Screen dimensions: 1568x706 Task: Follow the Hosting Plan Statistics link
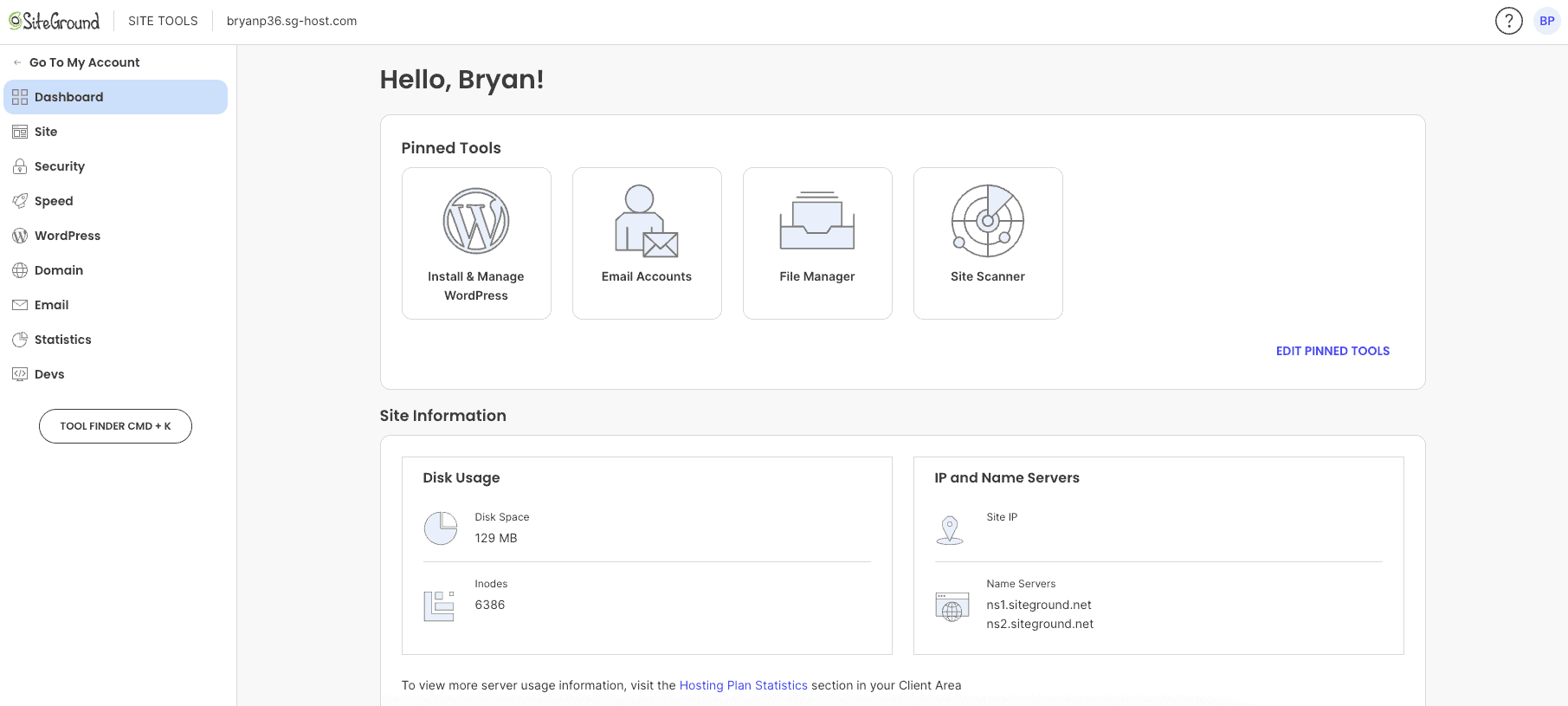[x=743, y=685]
